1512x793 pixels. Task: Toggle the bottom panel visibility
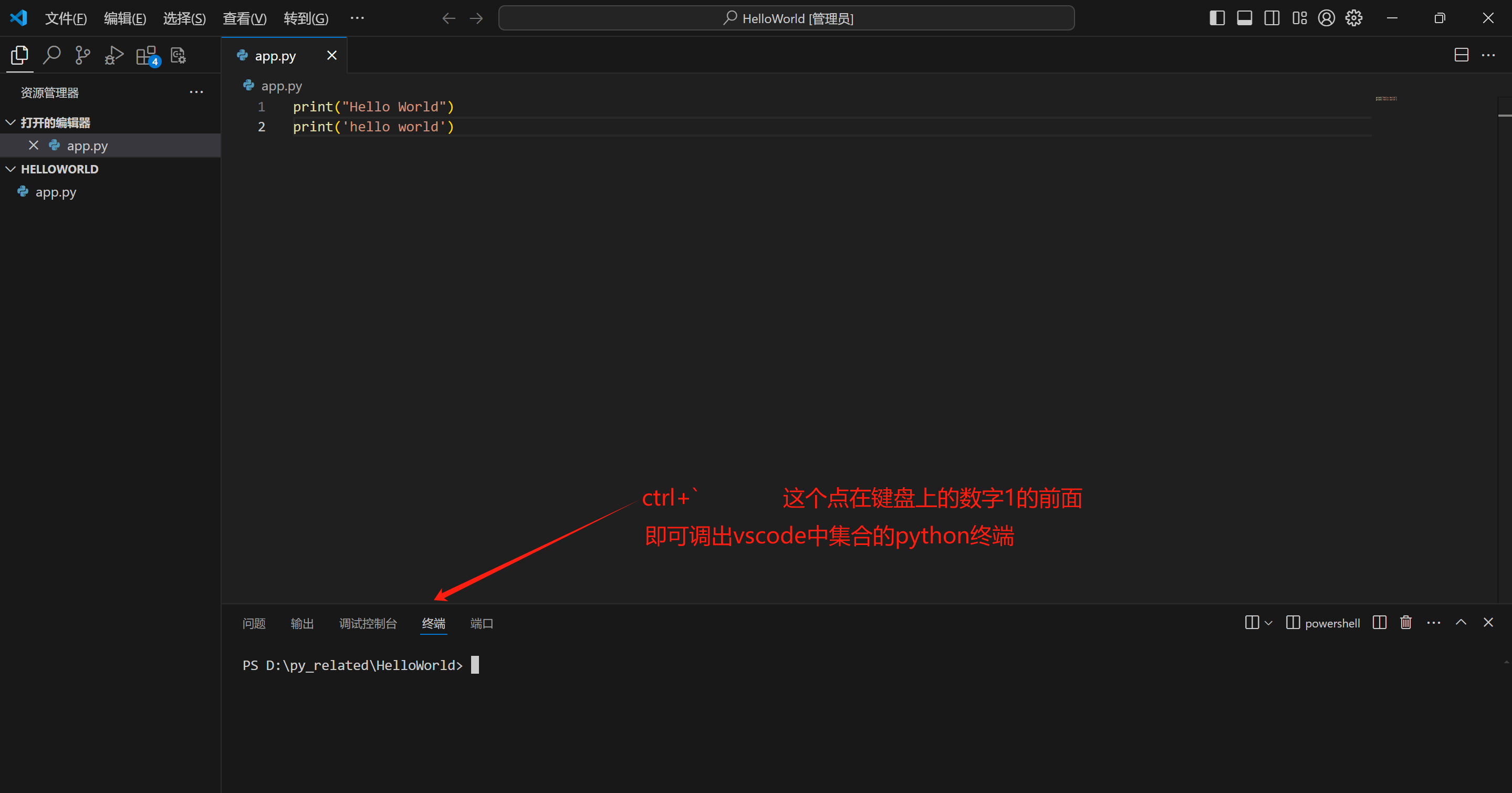pyautogui.click(x=1244, y=18)
